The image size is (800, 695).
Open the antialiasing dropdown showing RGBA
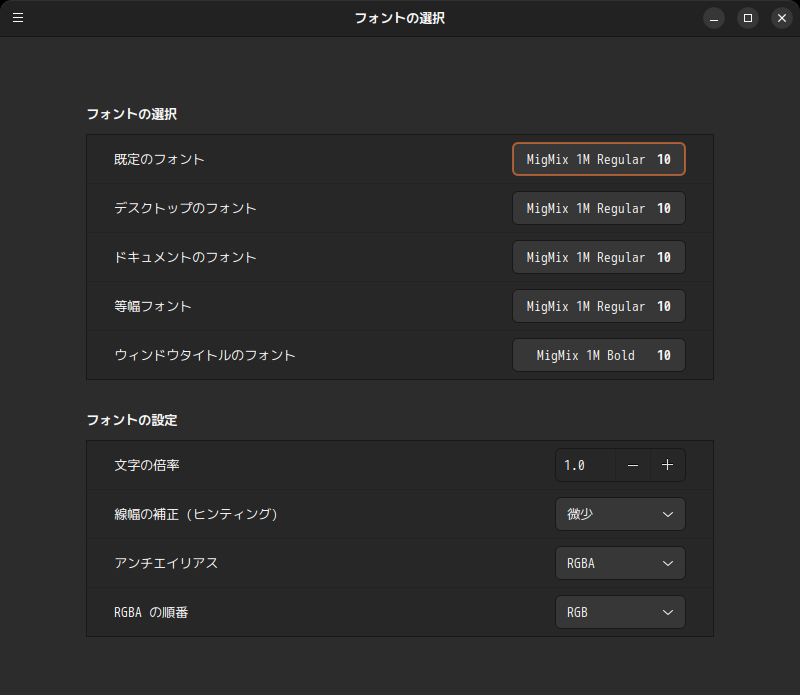pos(620,563)
